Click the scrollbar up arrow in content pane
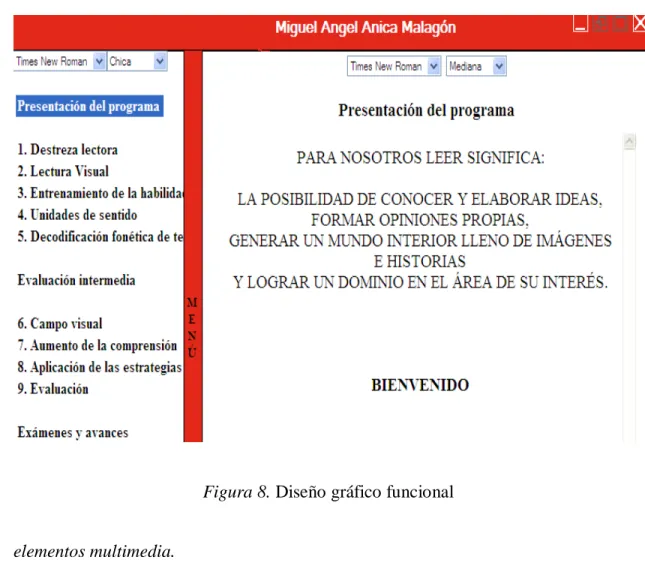 (x=629, y=142)
